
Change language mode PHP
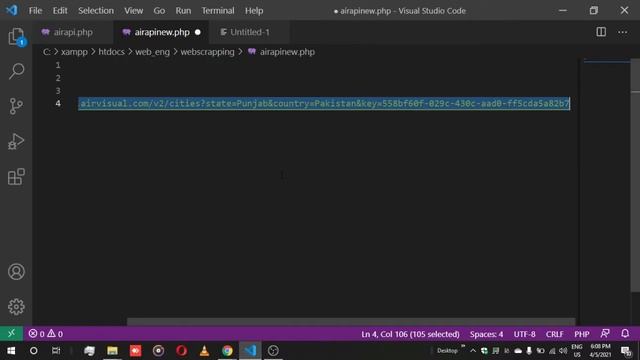click(x=582, y=334)
